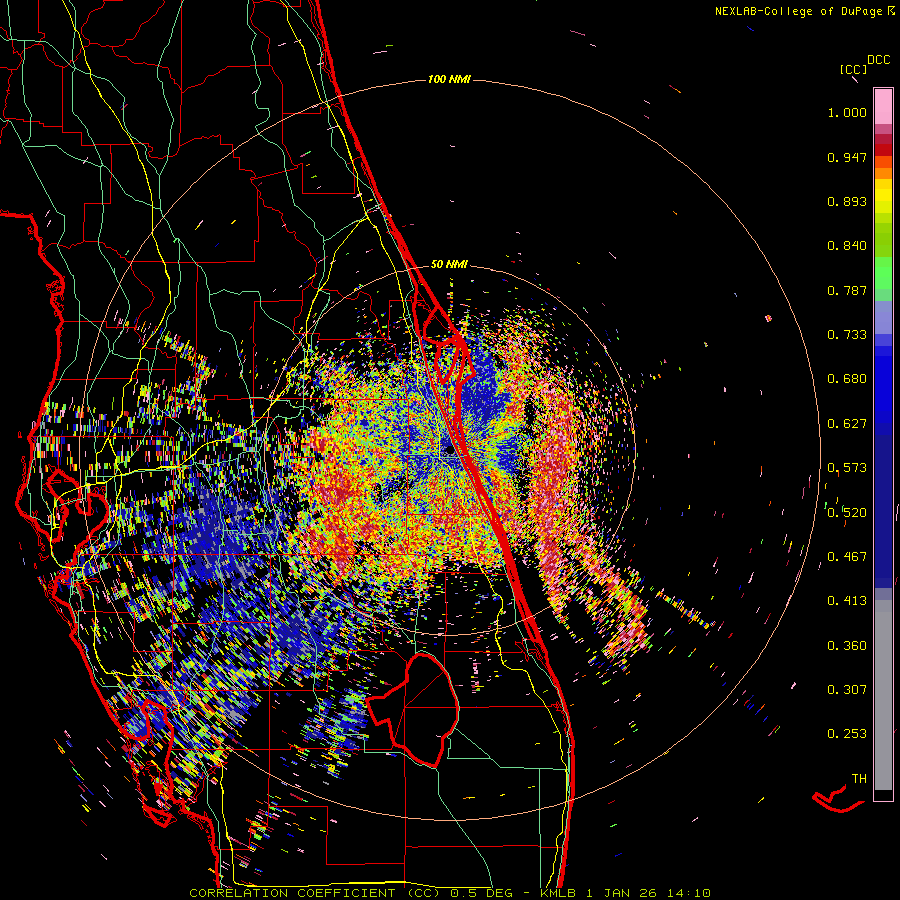Click the 1 JAN 26 date text
Image resolution: width=900 pixels, height=900 pixels.
point(621,893)
